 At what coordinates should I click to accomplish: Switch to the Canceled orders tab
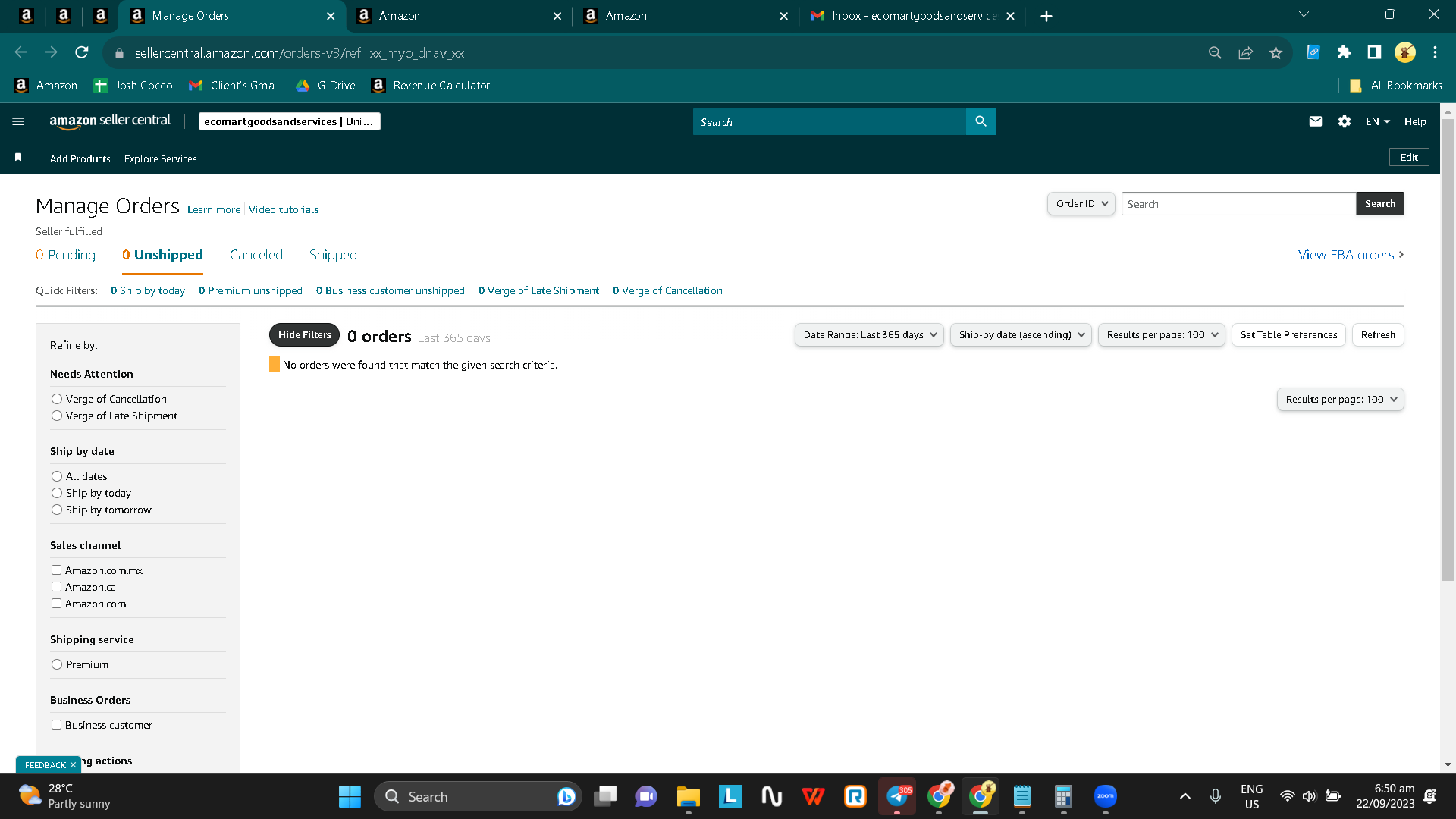[256, 255]
